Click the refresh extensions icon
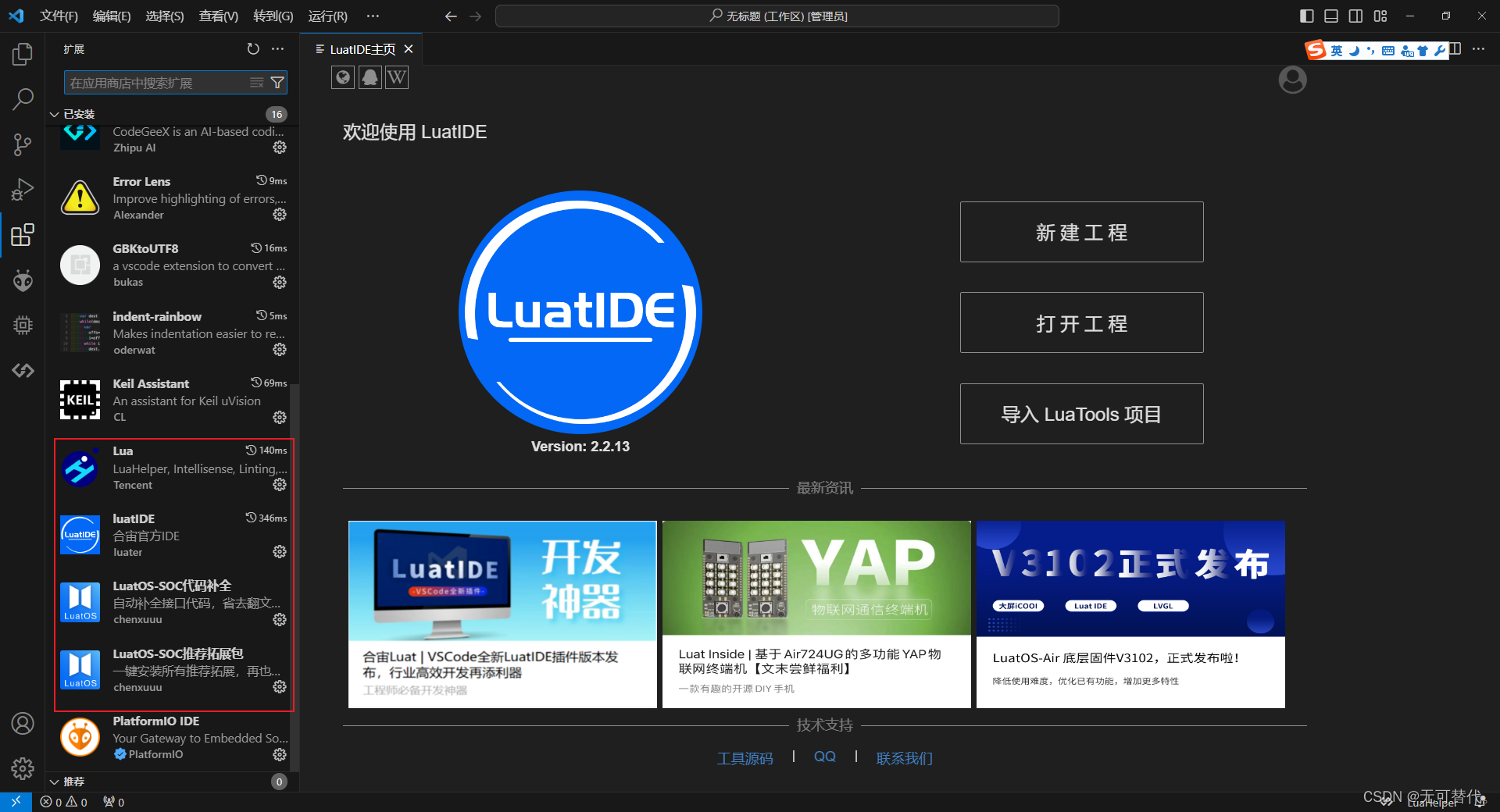Screen dimensions: 1500x812 click(x=253, y=48)
